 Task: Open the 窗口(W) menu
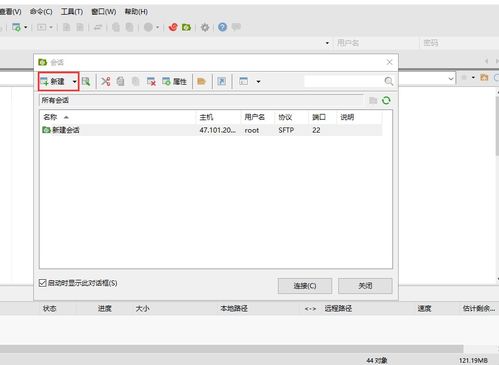tap(104, 12)
